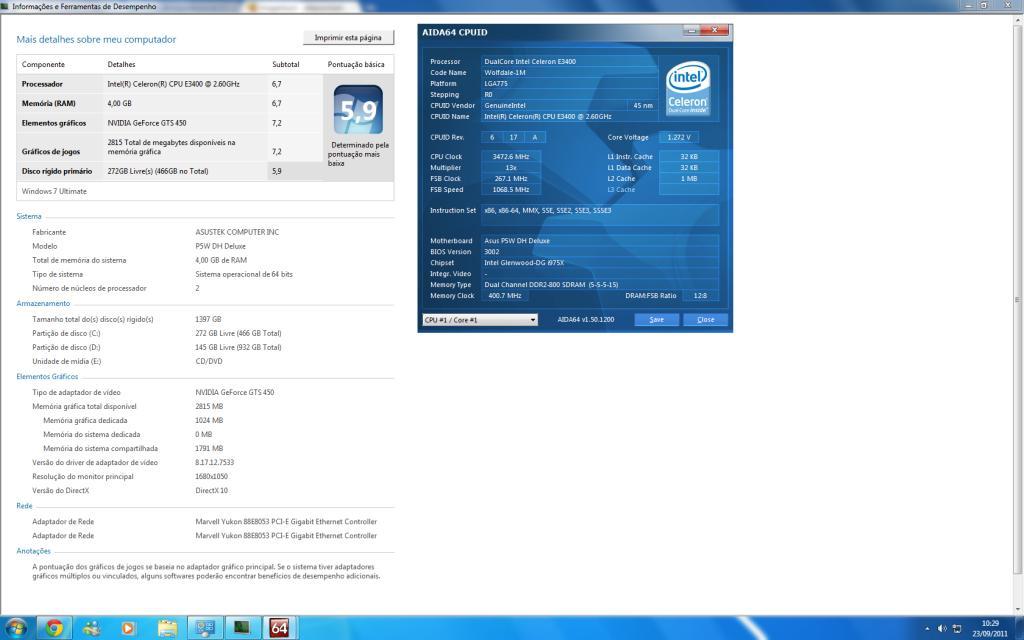
Task: Click the scrollbar down arrow at bottom right
Action: click(1017, 609)
